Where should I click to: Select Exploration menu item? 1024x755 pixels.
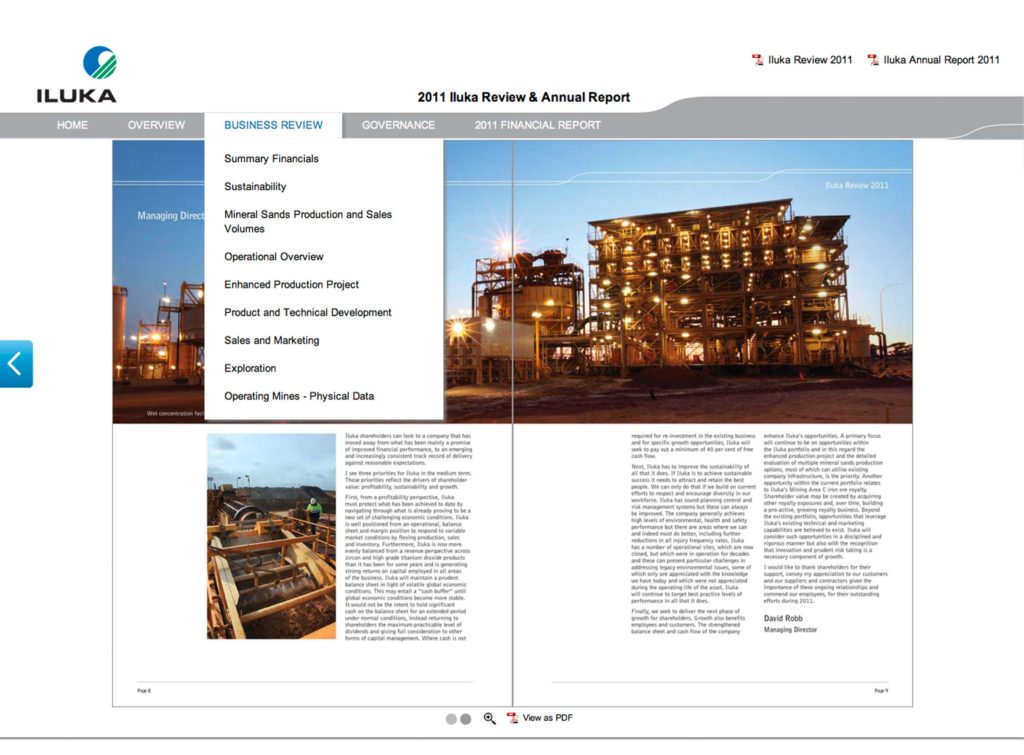tap(250, 368)
